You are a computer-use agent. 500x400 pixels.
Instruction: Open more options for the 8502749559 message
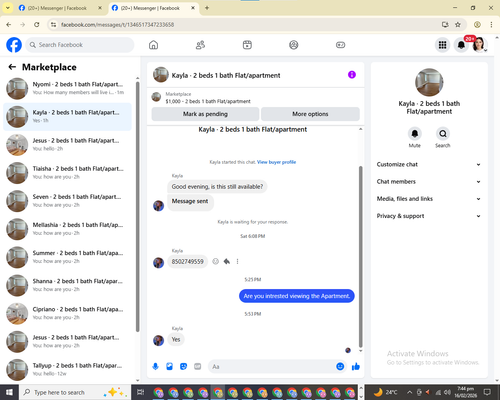[x=237, y=261]
